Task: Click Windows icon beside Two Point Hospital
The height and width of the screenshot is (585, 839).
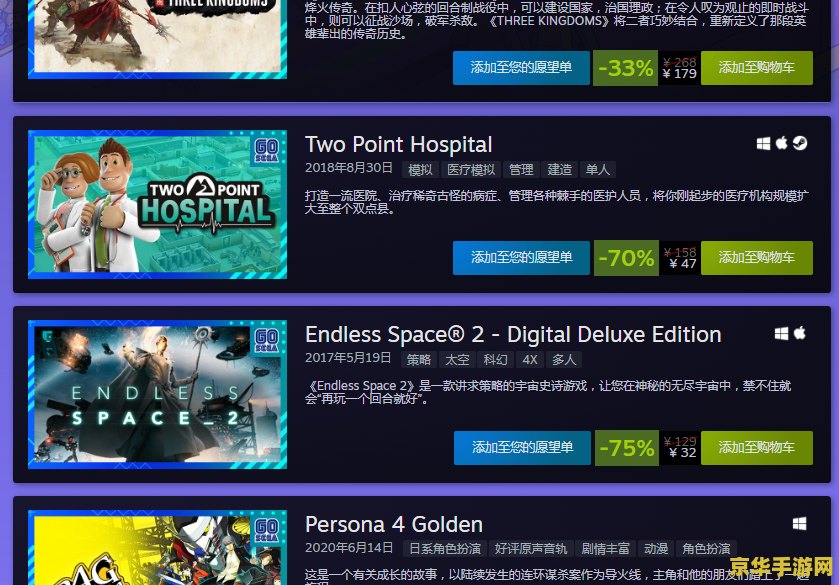Action: pyautogui.click(x=763, y=143)
